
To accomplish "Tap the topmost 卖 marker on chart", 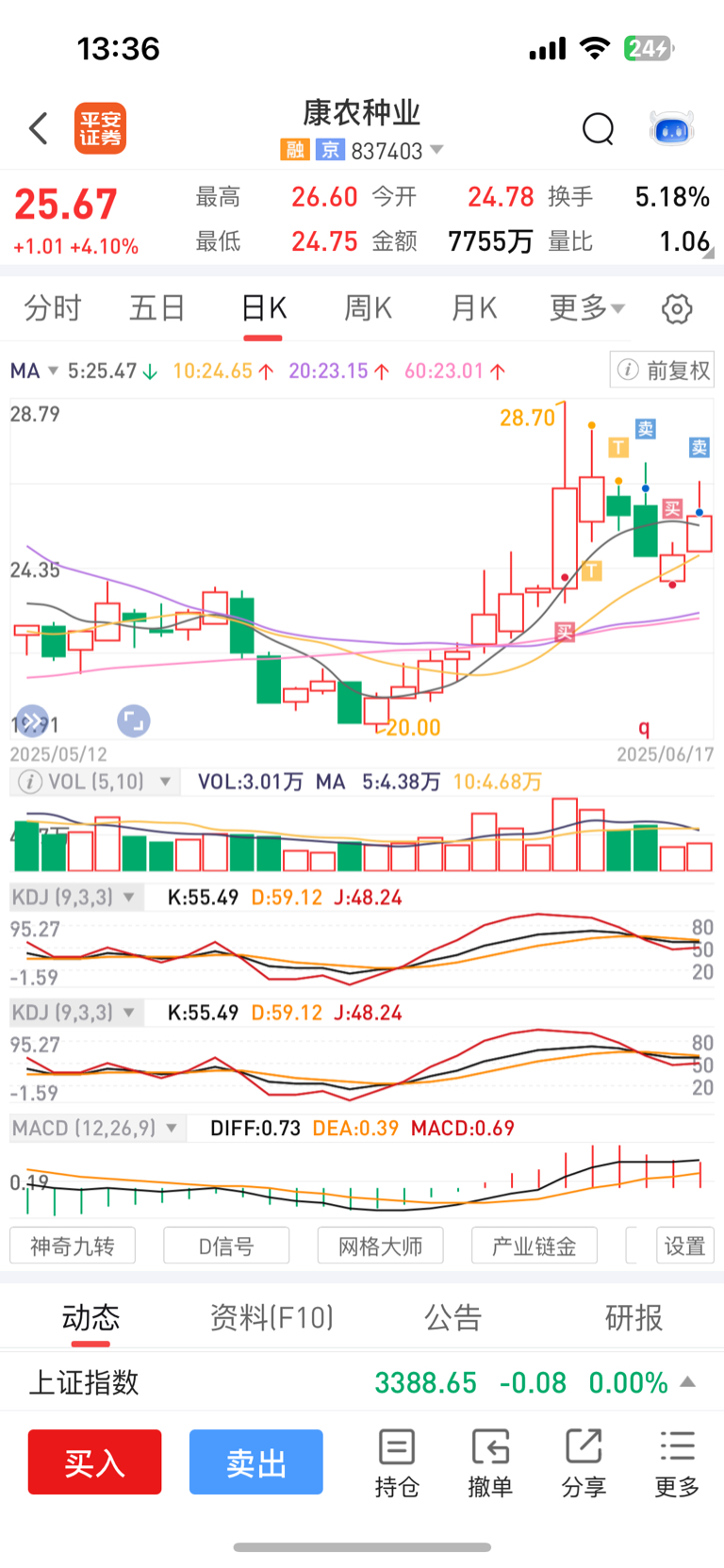I will tap(645, 429).
